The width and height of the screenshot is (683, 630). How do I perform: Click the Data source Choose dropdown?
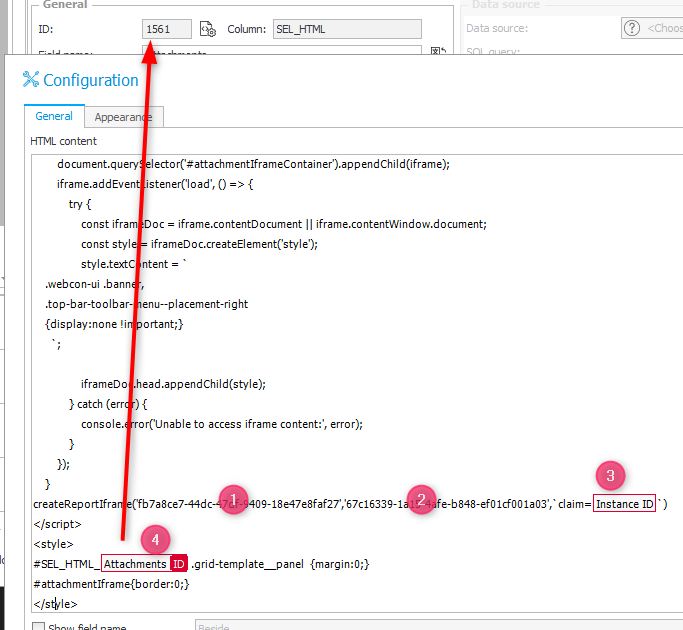point(653,28)
